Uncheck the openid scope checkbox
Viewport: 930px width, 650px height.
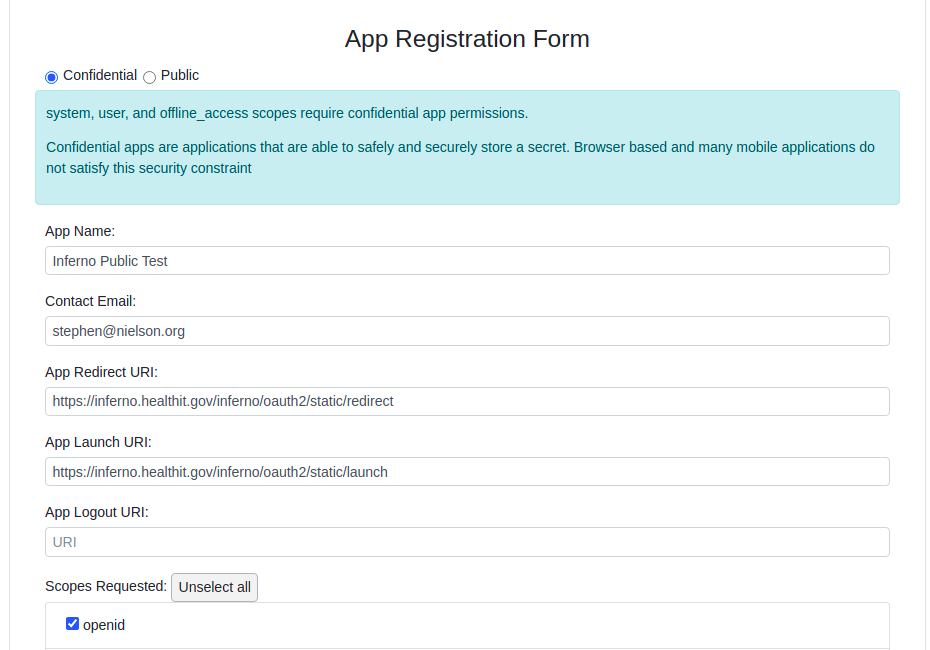pyautogui.click(x=72, y=624)
